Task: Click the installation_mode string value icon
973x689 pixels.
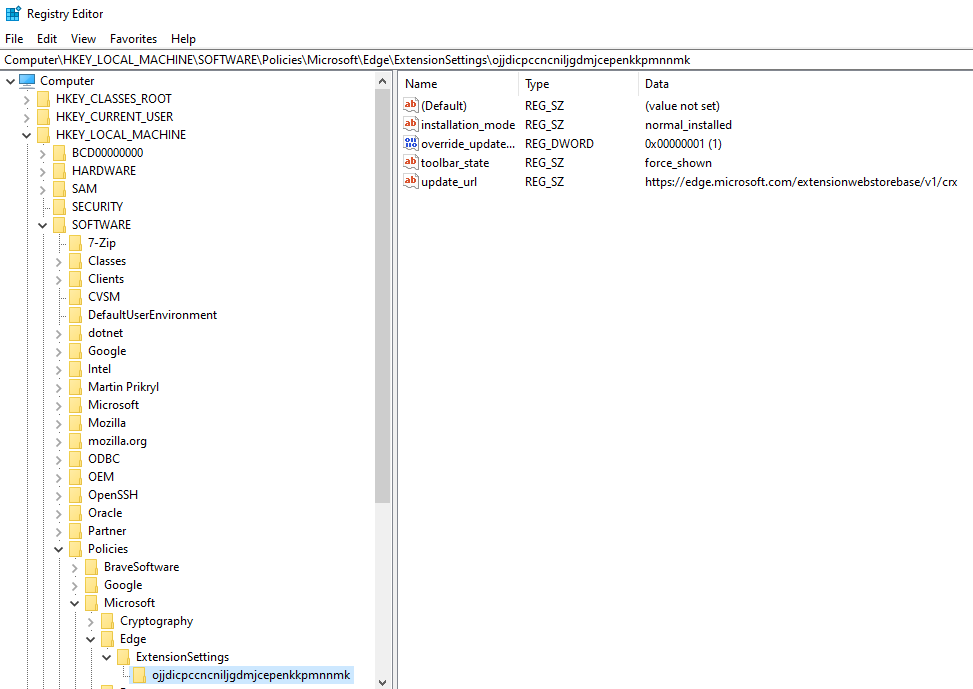Action: [411, 124]
